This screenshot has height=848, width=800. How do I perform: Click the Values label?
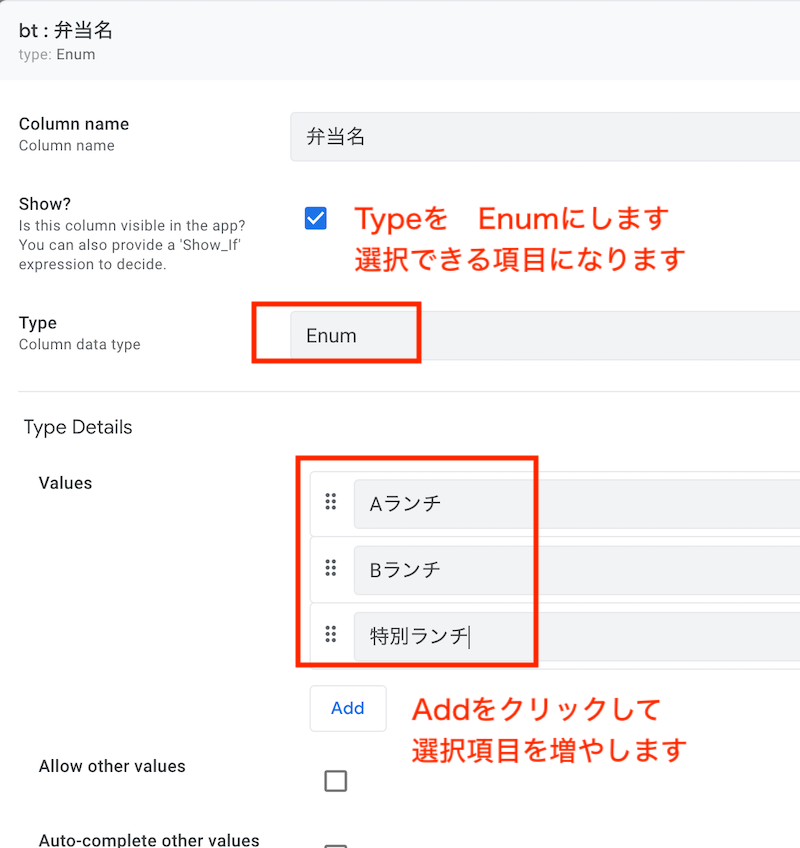65,483
